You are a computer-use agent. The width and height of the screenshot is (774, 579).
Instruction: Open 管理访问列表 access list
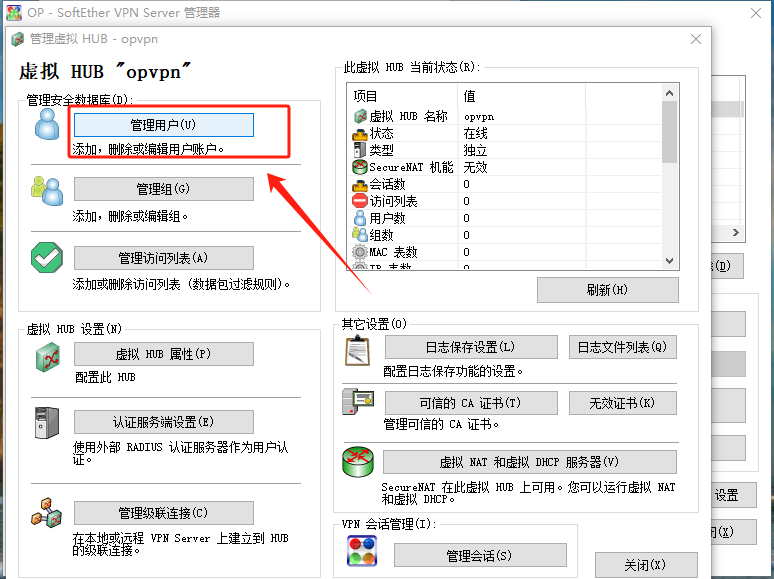pos(163,258)
